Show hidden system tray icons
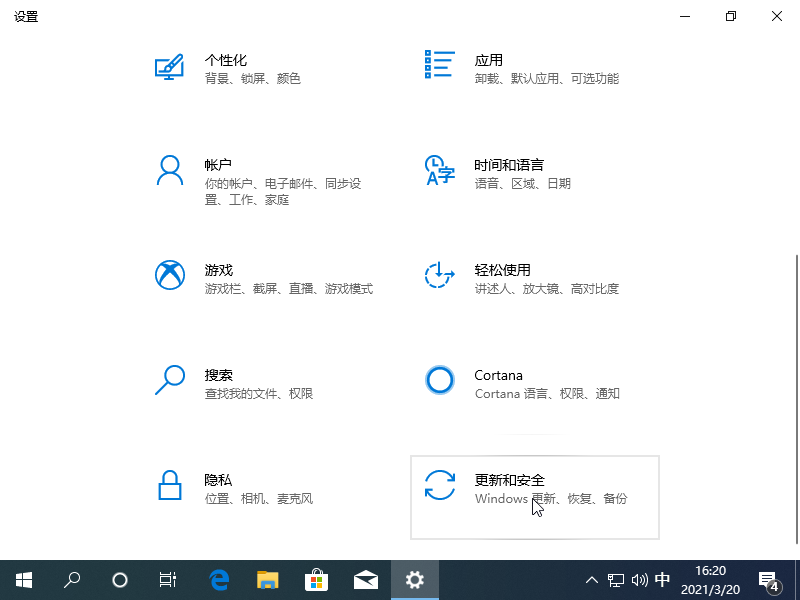The image size is (800, 600). 592,580
